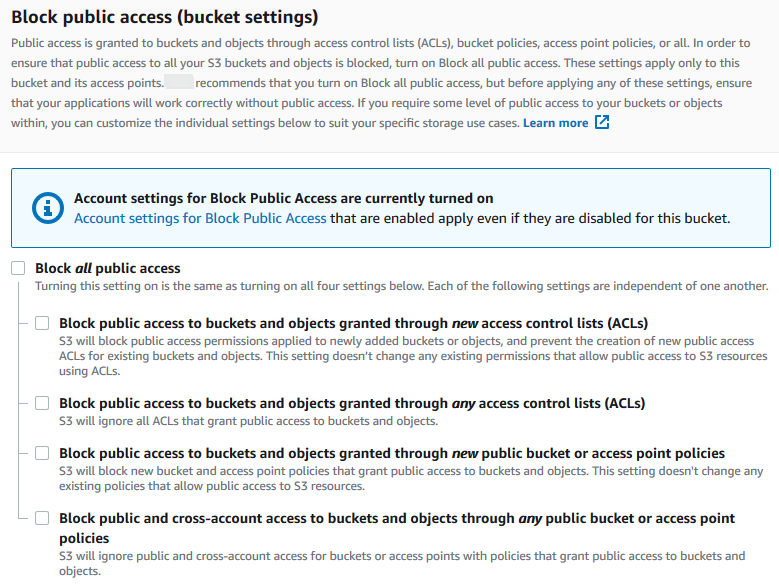Click the "Turning this setting on" helper text

click(x=401, y=286)
